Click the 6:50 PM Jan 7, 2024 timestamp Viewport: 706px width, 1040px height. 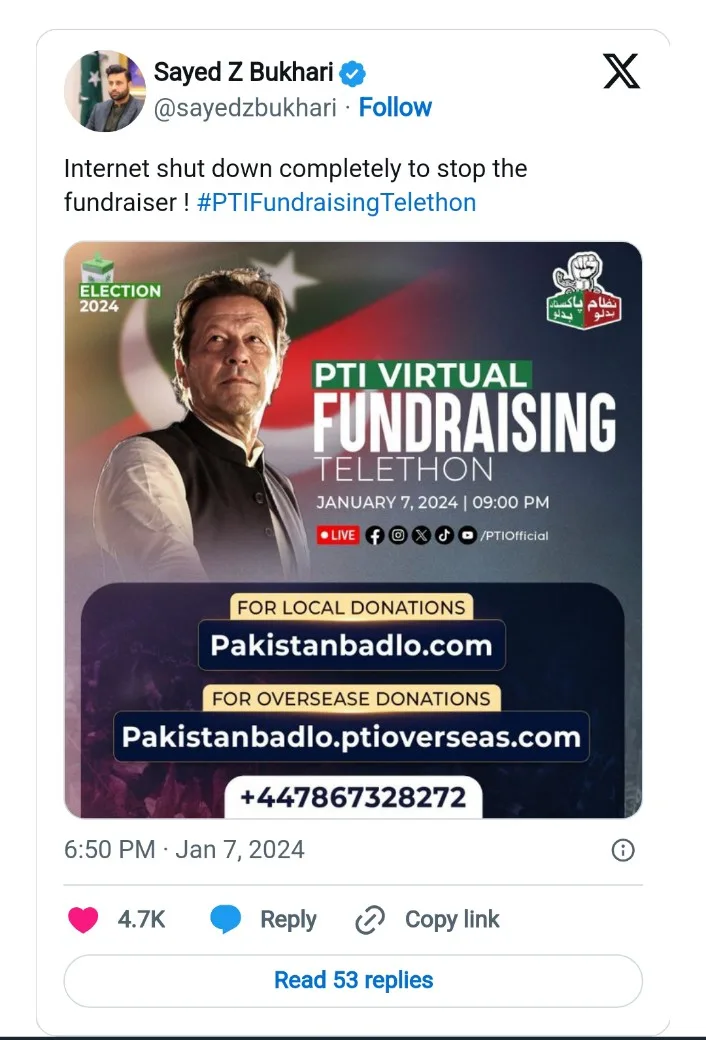[184, 850]
